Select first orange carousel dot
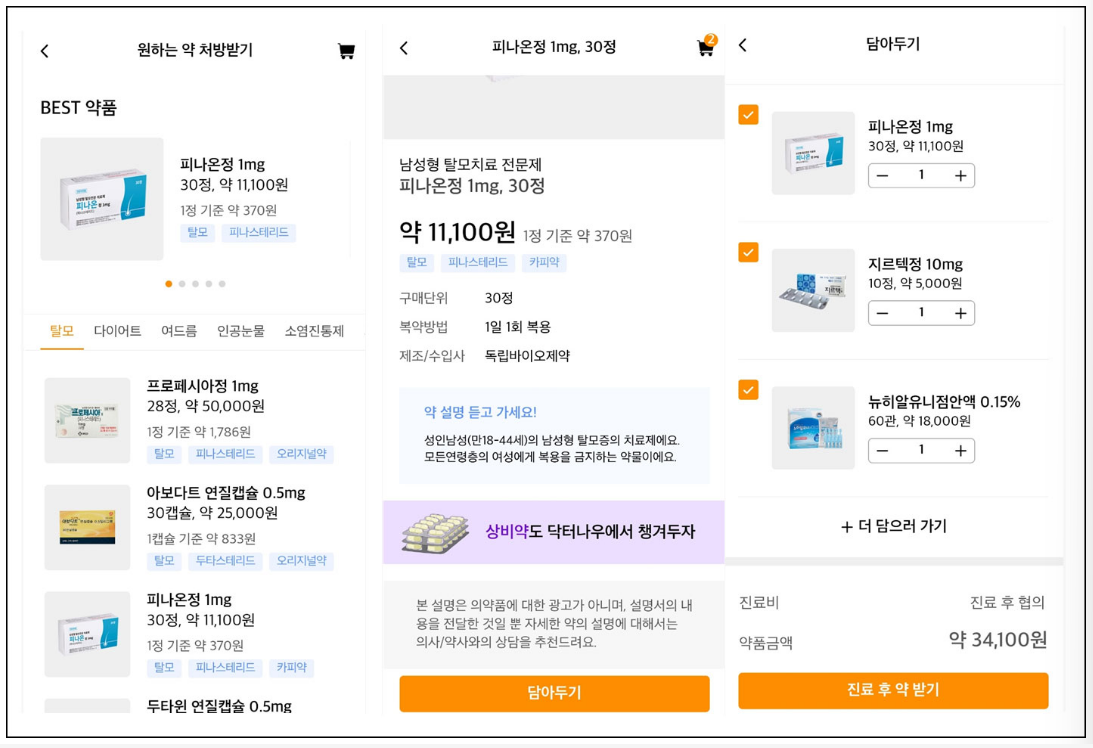Viewport: 1093px width, 748px height. click(x=169, y=284)
